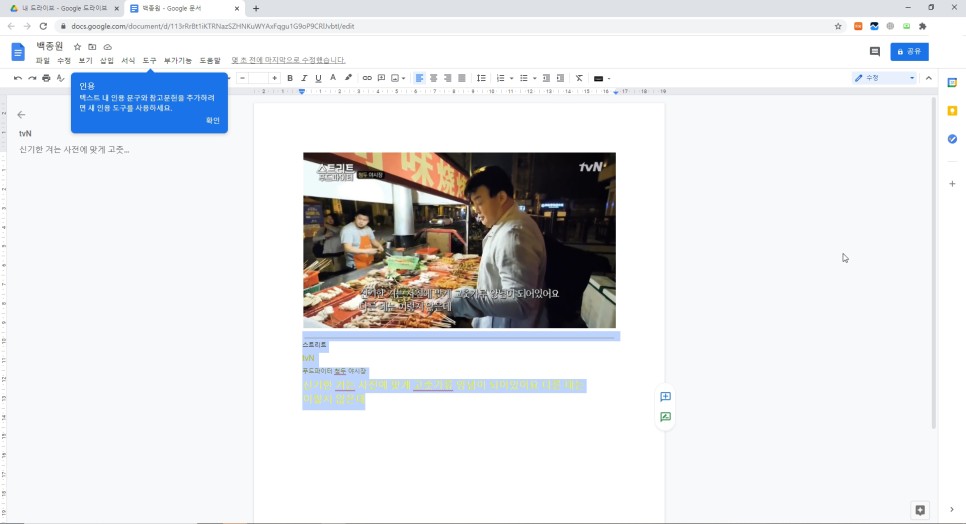Open Google Keep side panel
This screenshot has width=966, height=524.
tap(952, 111)
